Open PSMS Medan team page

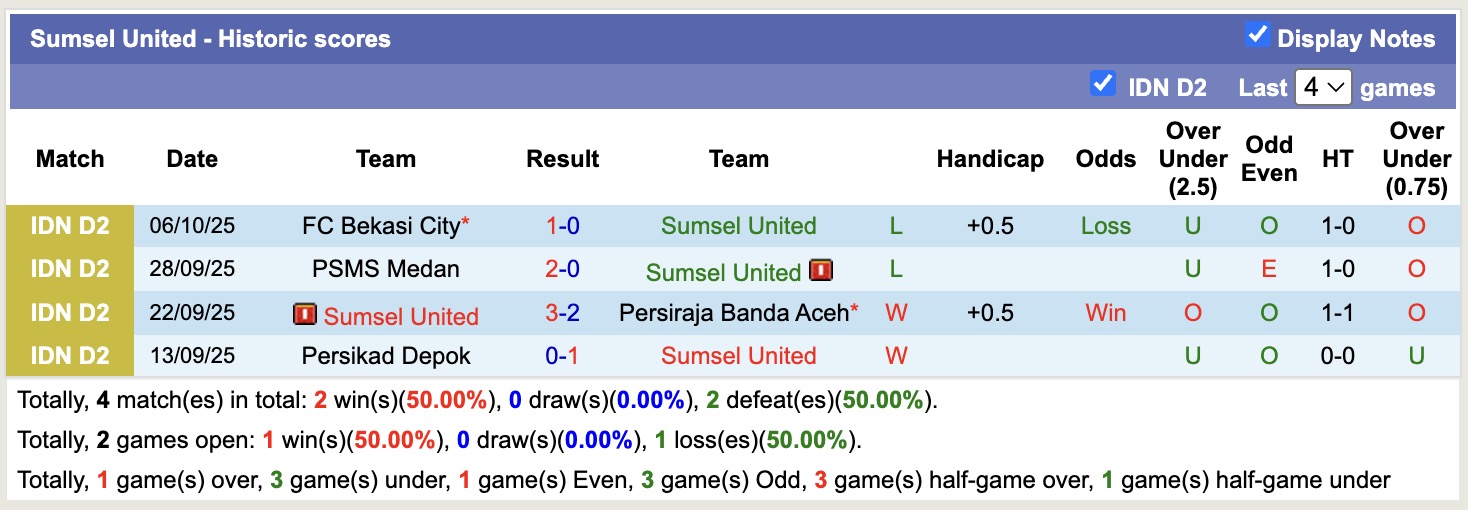(385, 269)
